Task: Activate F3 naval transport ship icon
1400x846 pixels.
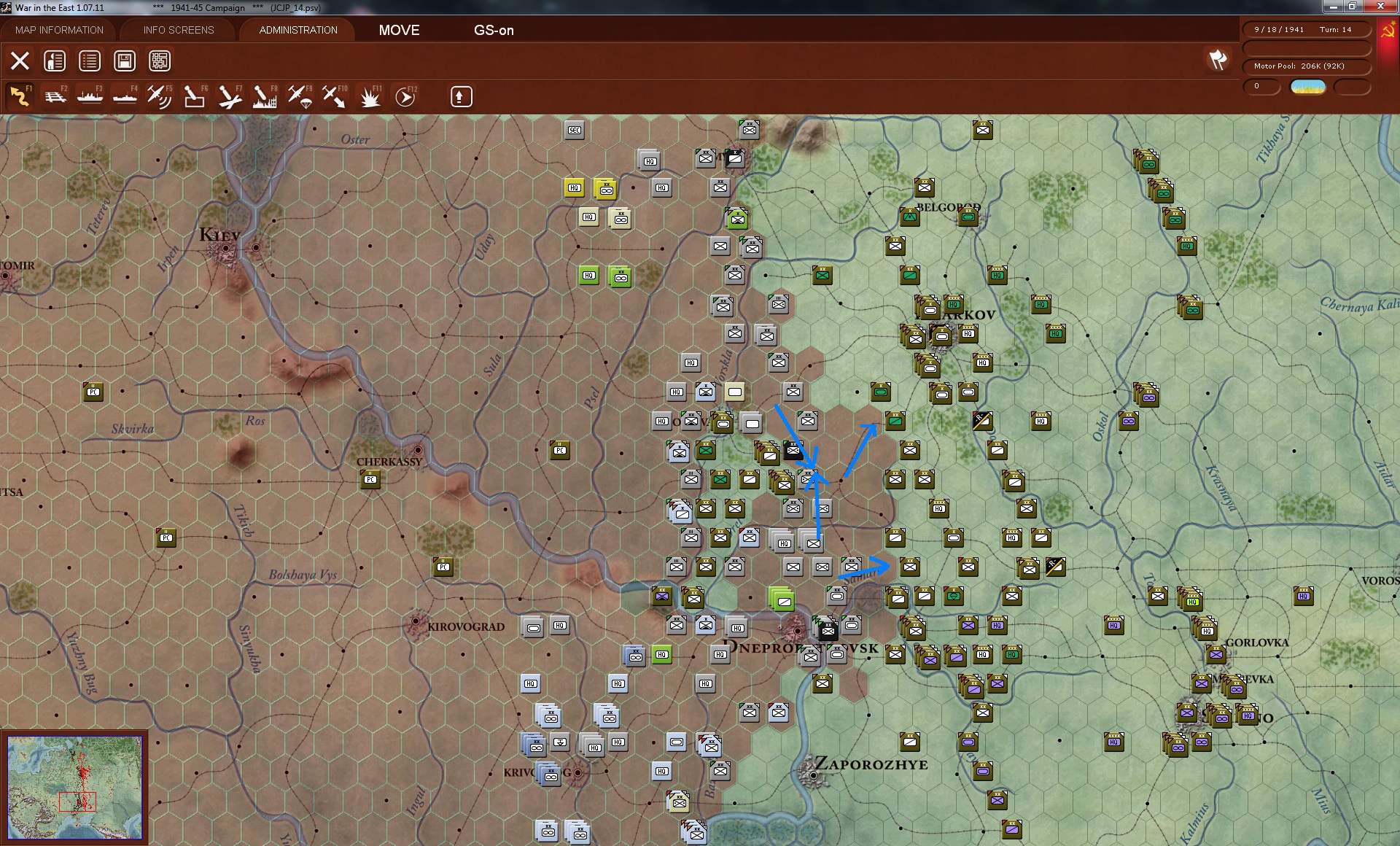Action: 90,96
